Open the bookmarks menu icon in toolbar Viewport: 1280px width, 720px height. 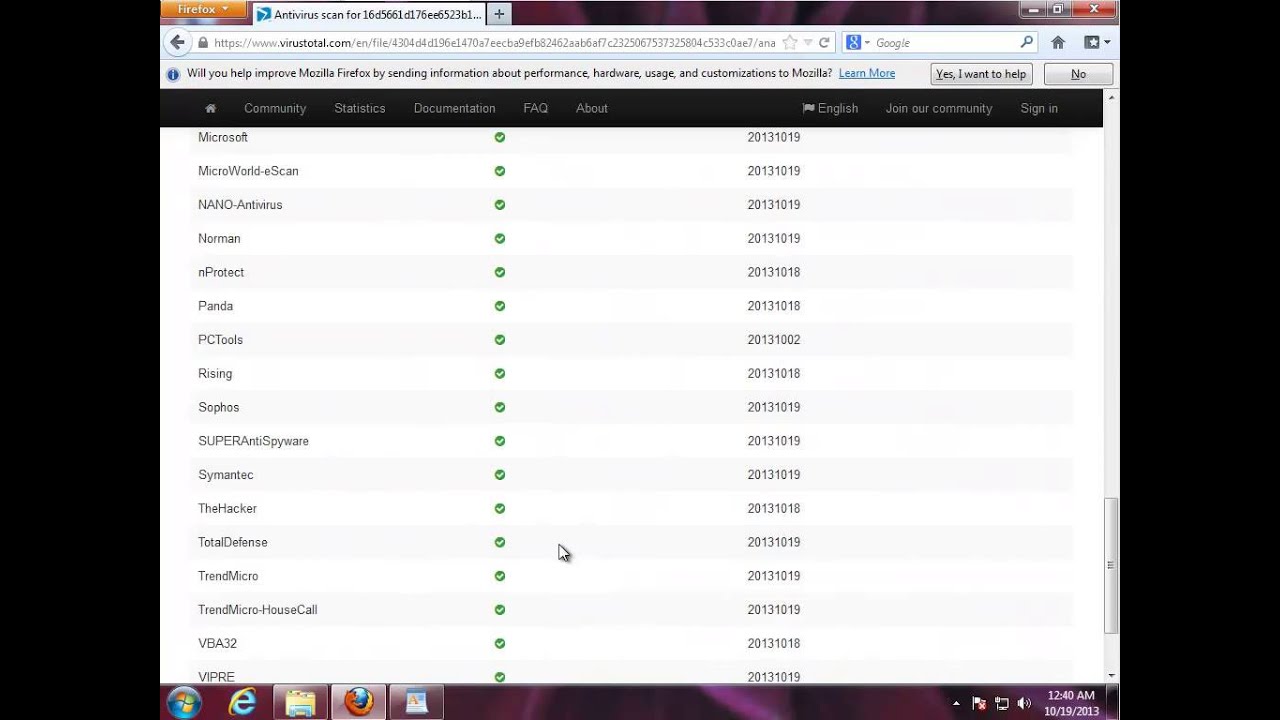point(1092,42)
